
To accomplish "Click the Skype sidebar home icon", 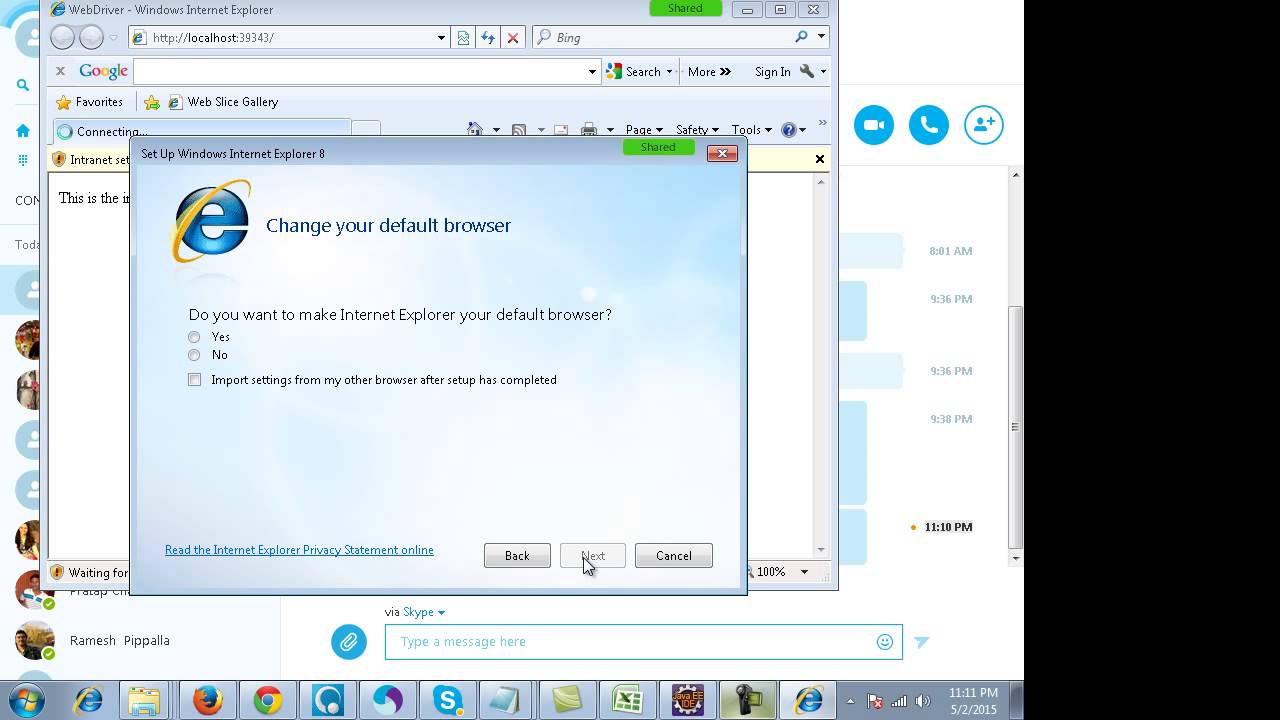I will tap(23, 130).
